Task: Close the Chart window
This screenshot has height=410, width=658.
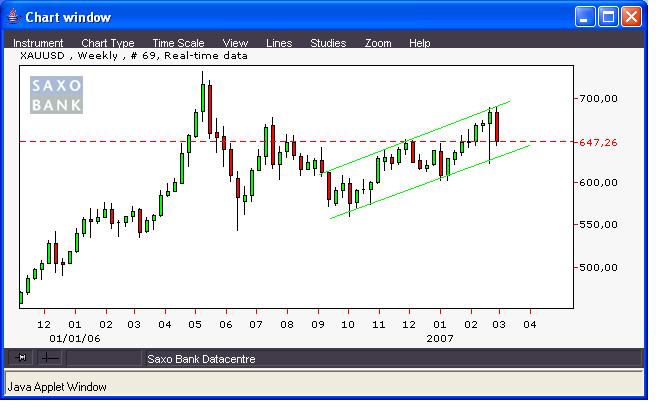Action: [x=631, y=17]
